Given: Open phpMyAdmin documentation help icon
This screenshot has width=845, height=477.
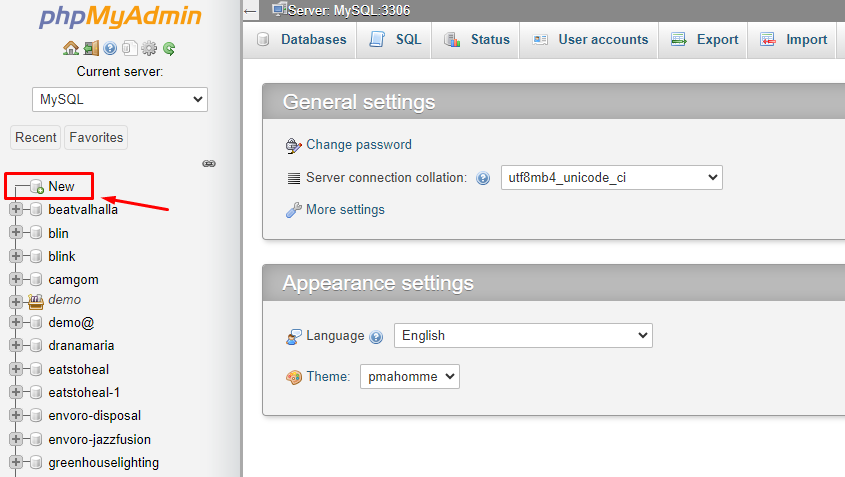Looking at the screenshot, I should coord(110,48).
